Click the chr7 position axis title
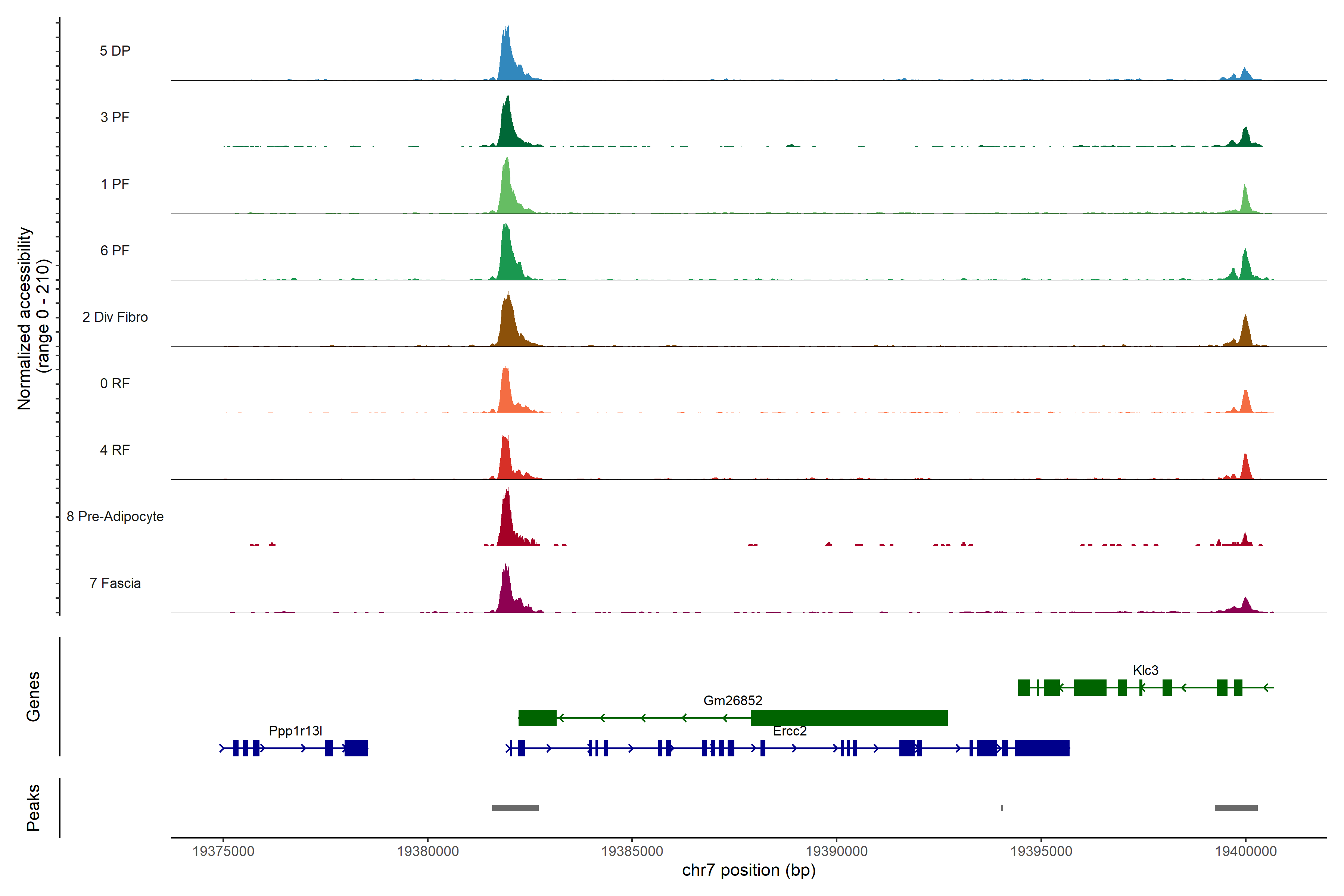Viewport: 1344px width, 896px height. 749,870
